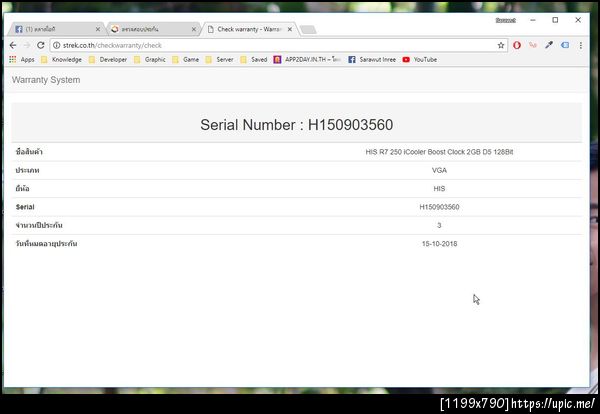Open the Developer bookmarks folder
600x414 pixels.
[x=108, y=59]
